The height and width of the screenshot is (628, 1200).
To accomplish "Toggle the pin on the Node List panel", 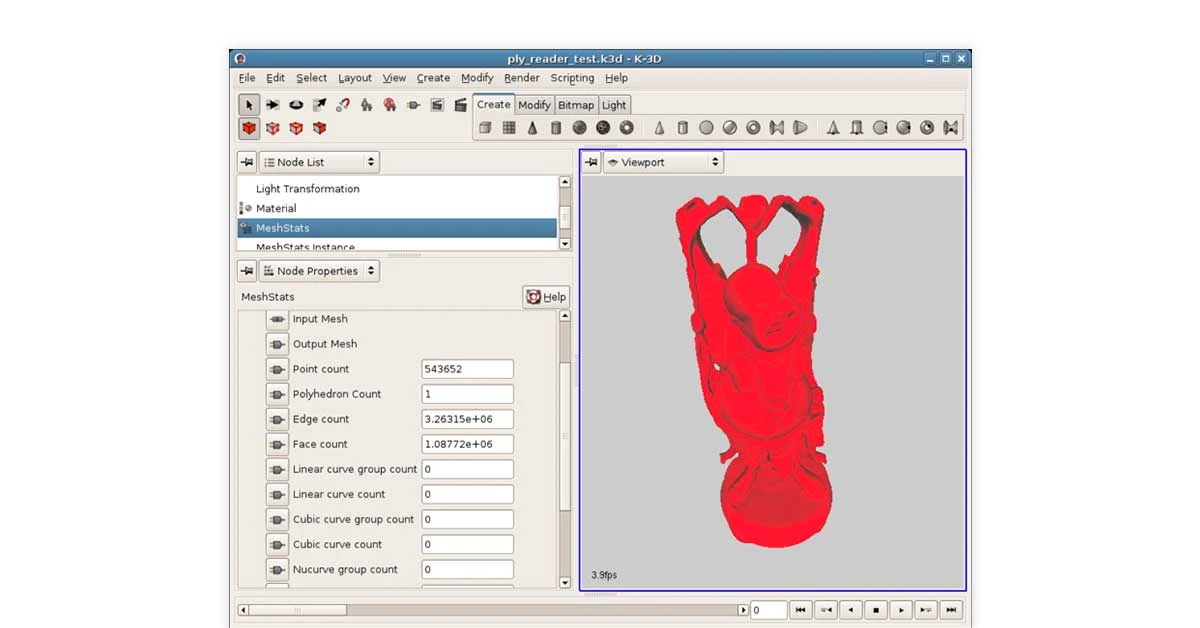I will point(246,161).
